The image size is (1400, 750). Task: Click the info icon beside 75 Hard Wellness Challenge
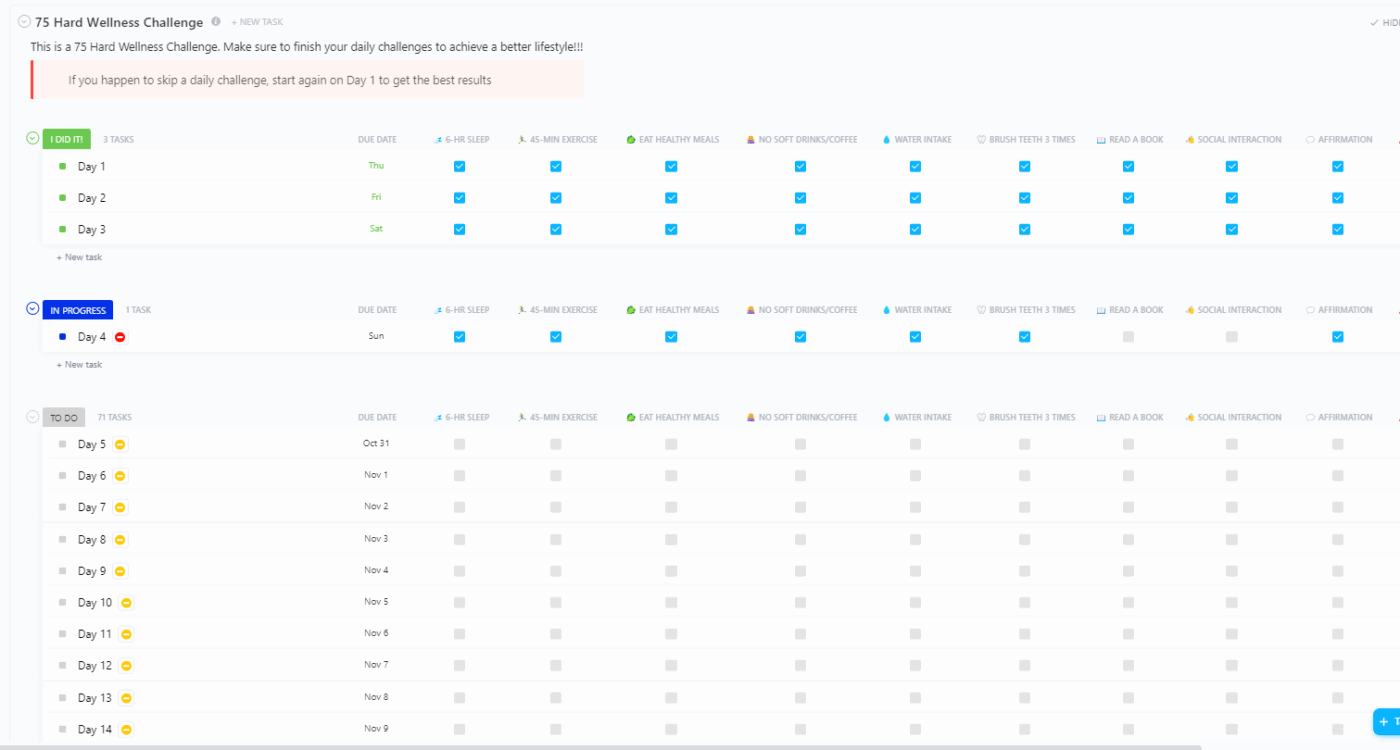coord(216,21)
